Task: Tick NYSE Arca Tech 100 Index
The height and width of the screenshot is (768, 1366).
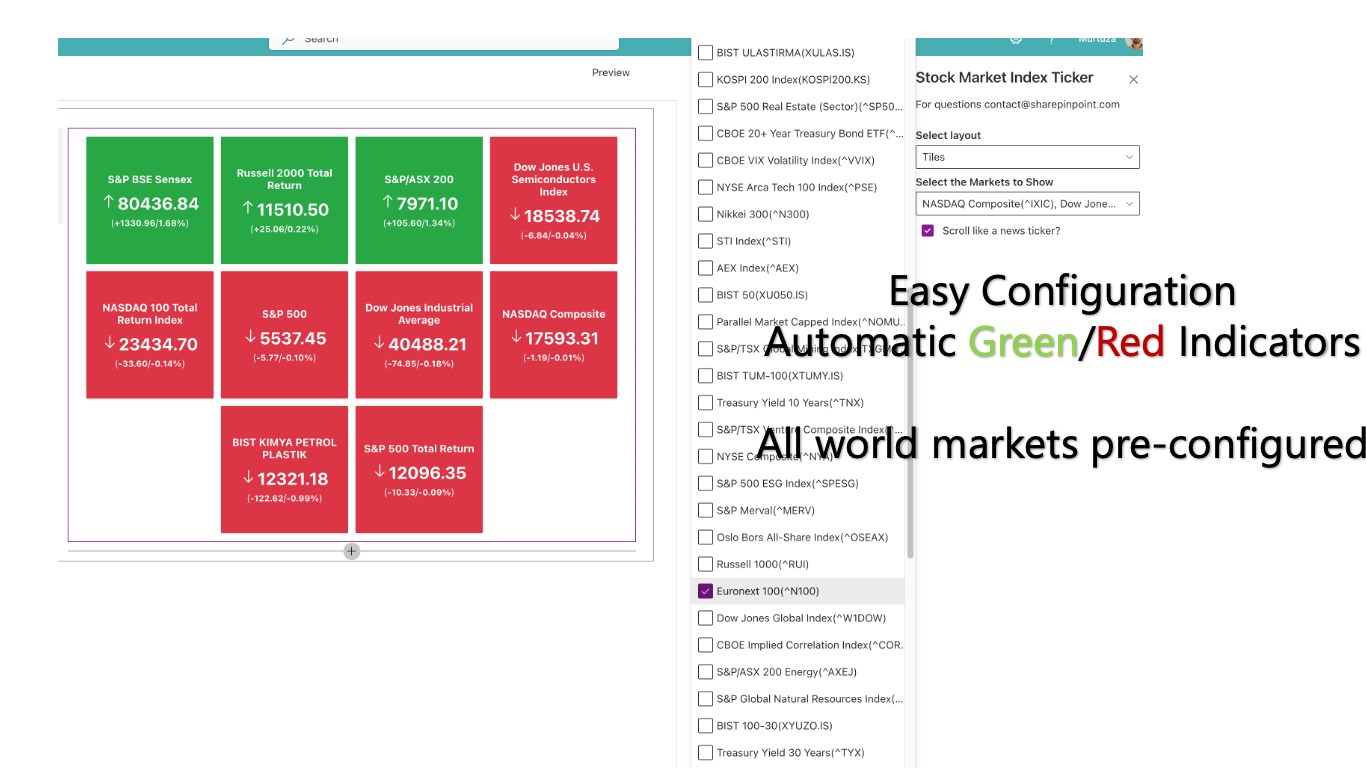Action: click(x=706, y=187)
